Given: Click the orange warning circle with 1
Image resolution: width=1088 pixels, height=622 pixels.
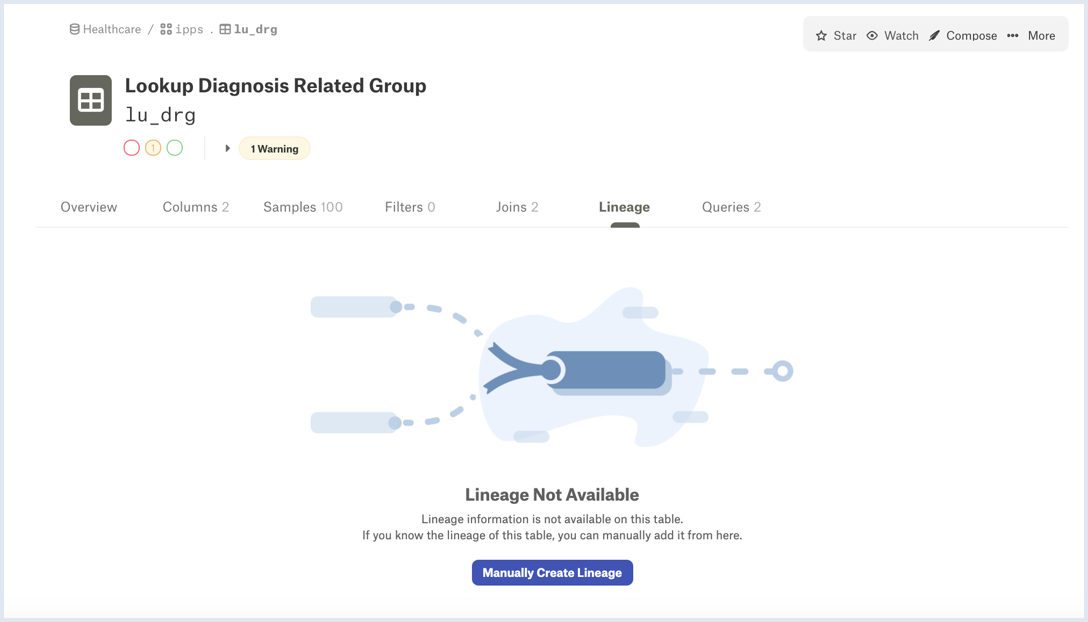Looking at the screenshot, I should 153,148.
